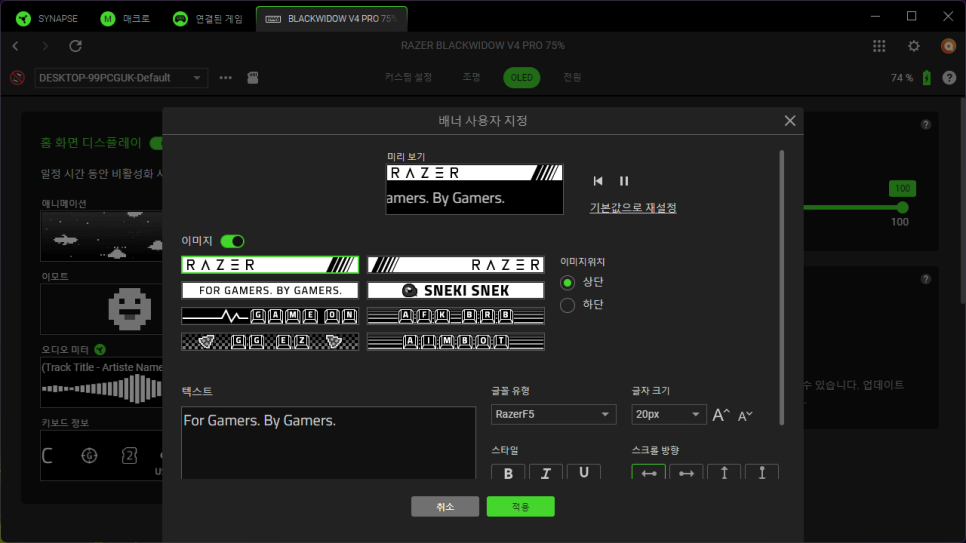Toggle underline text style
The image size is (966, 543).
point(583,473)
